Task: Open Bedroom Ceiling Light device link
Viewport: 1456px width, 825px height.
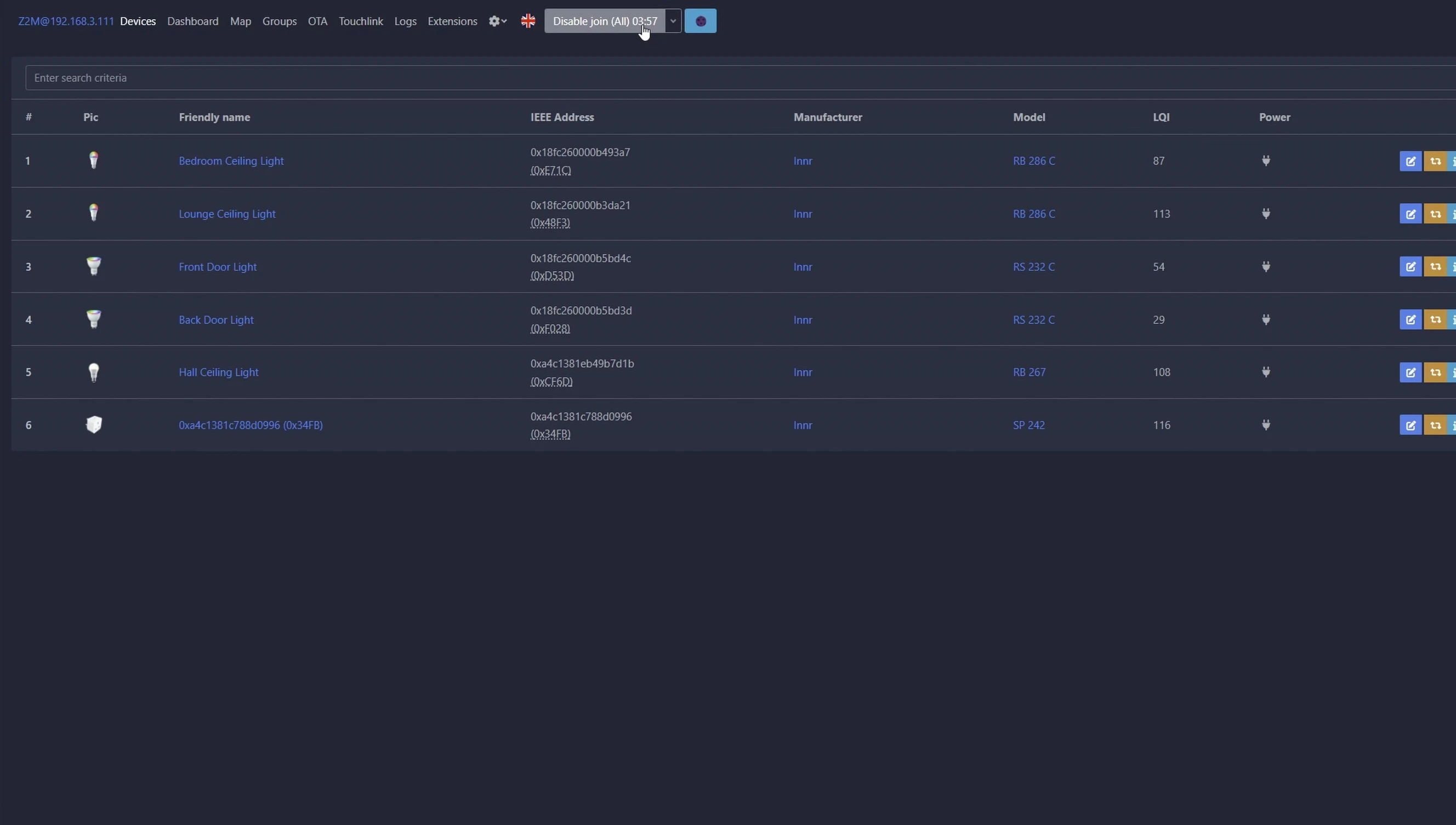Action: coord(231,161)
